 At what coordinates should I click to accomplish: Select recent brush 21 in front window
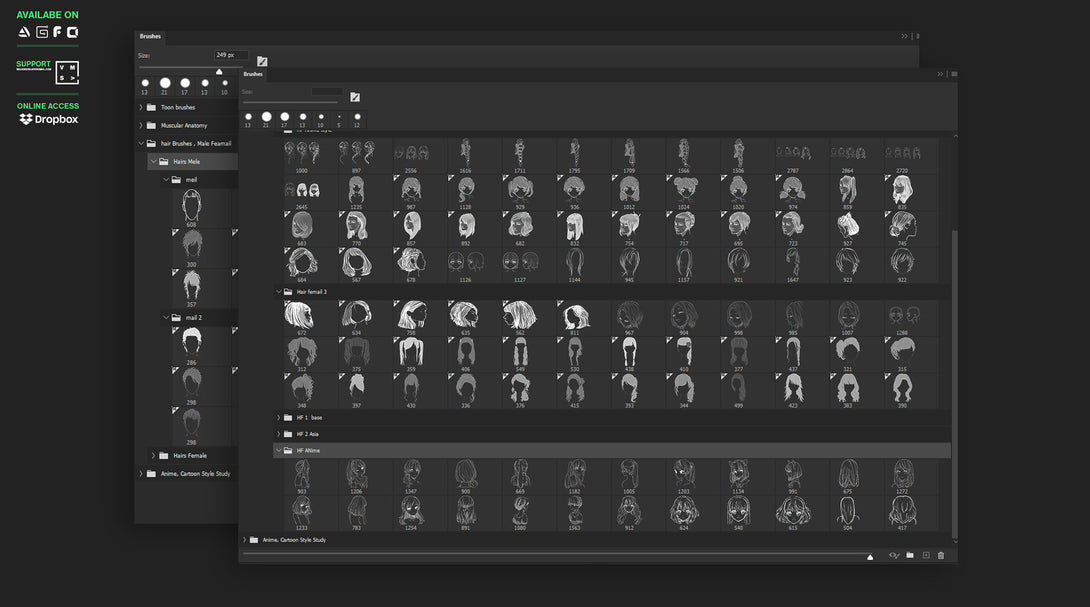[266, 119]
